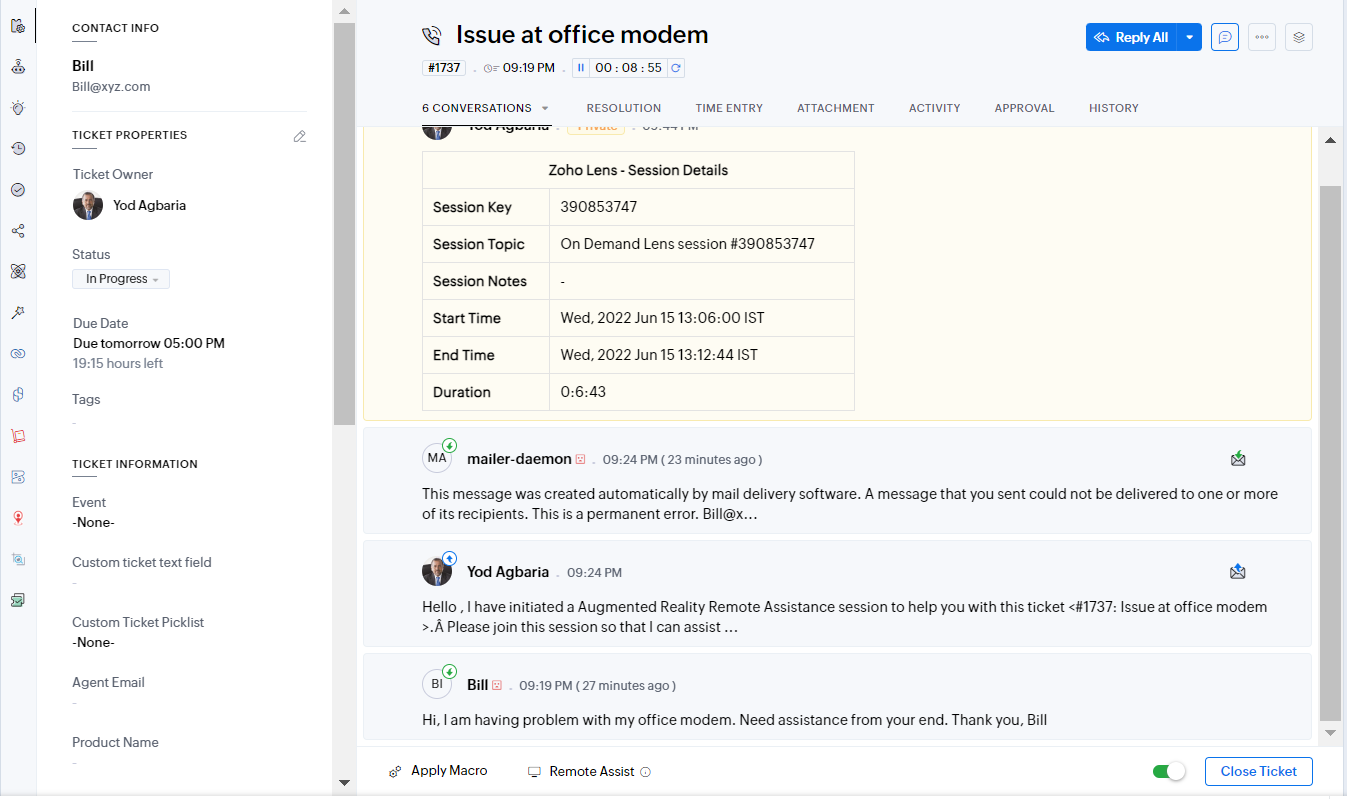This screenshot has height=799, width=1347.
Task: Click the layers stack icon in the header
Action: pos(1299,37)
